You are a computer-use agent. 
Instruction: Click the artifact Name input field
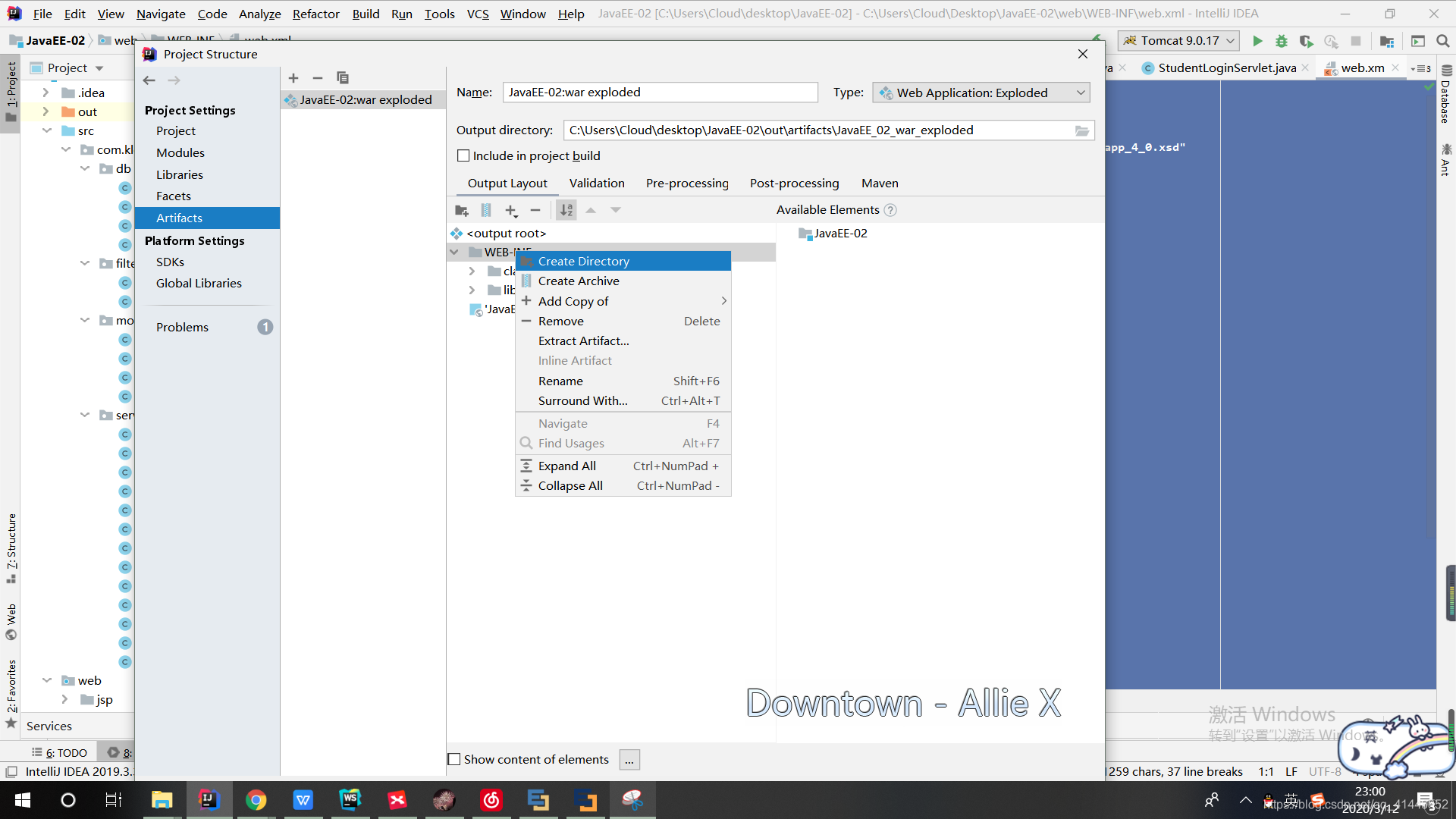click(x=660, y=93)
